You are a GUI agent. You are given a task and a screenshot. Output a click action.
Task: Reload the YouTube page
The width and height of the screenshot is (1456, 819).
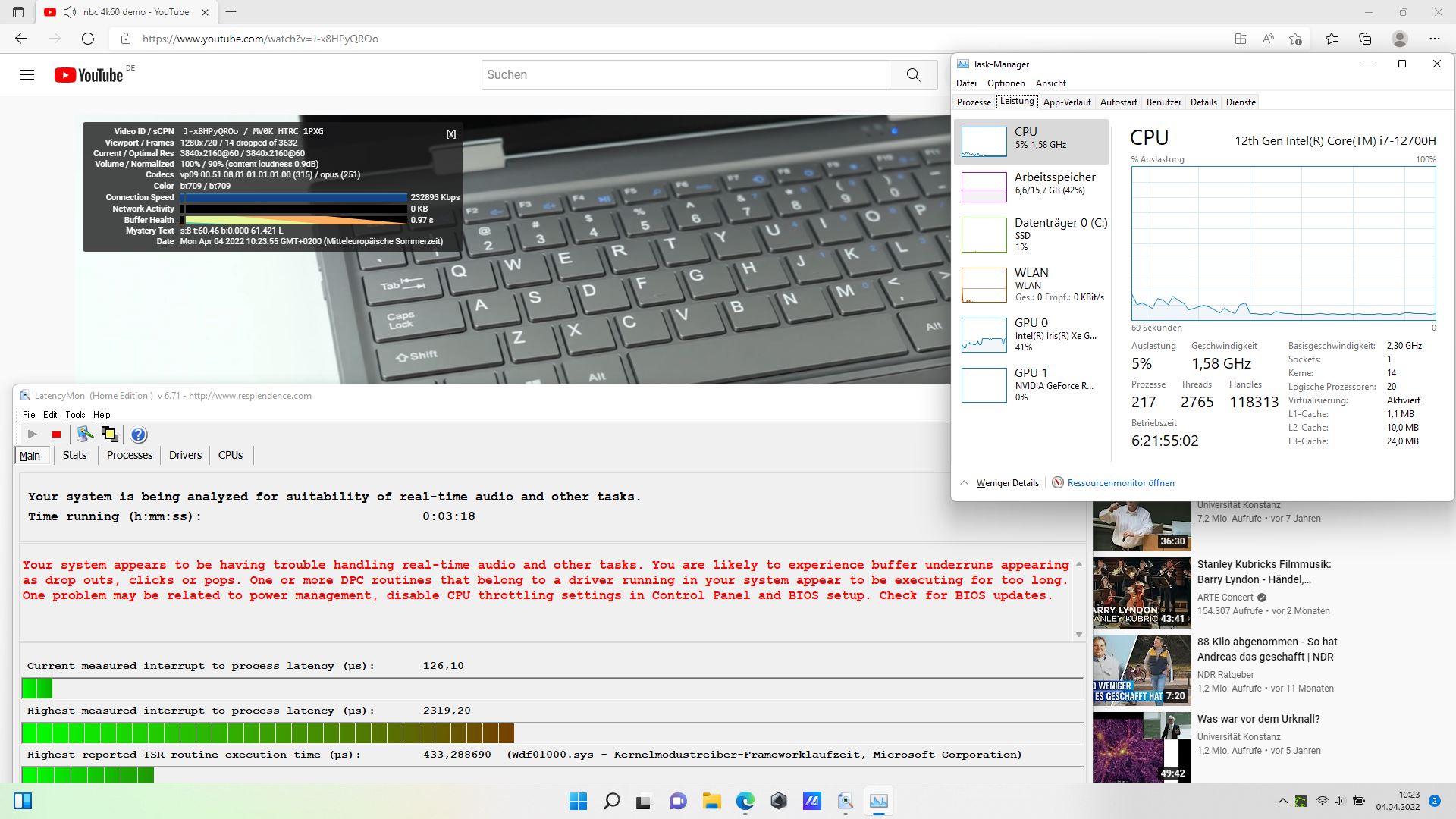[x=88, y=39]
